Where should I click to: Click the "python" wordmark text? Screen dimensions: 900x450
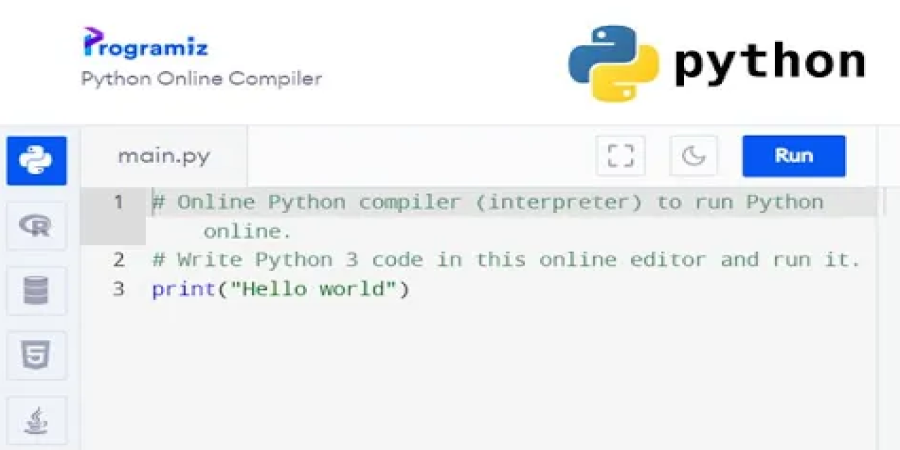770,64
